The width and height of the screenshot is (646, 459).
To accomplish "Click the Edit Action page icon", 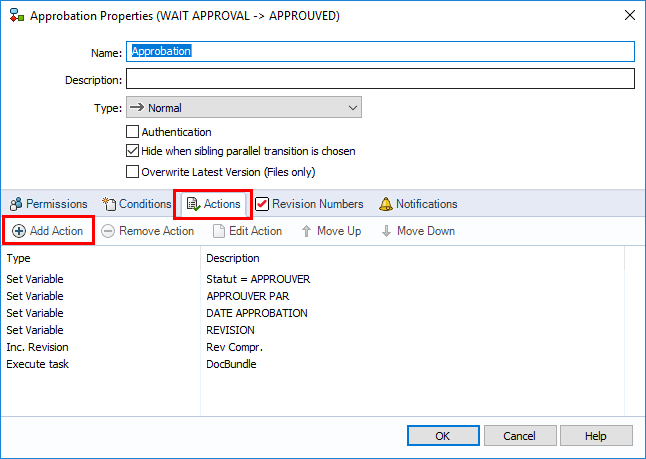I will coord(219,231).
